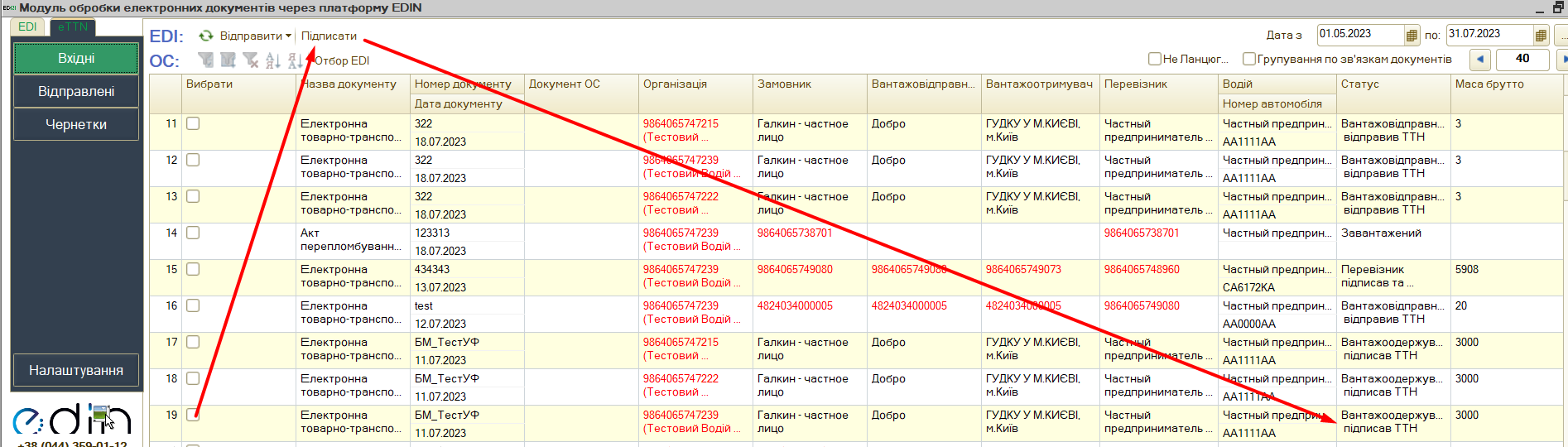The height and width of the screenshot is (447, 1568).
Task: Sort descending with the Я-A icon
Action: point(295,60)
